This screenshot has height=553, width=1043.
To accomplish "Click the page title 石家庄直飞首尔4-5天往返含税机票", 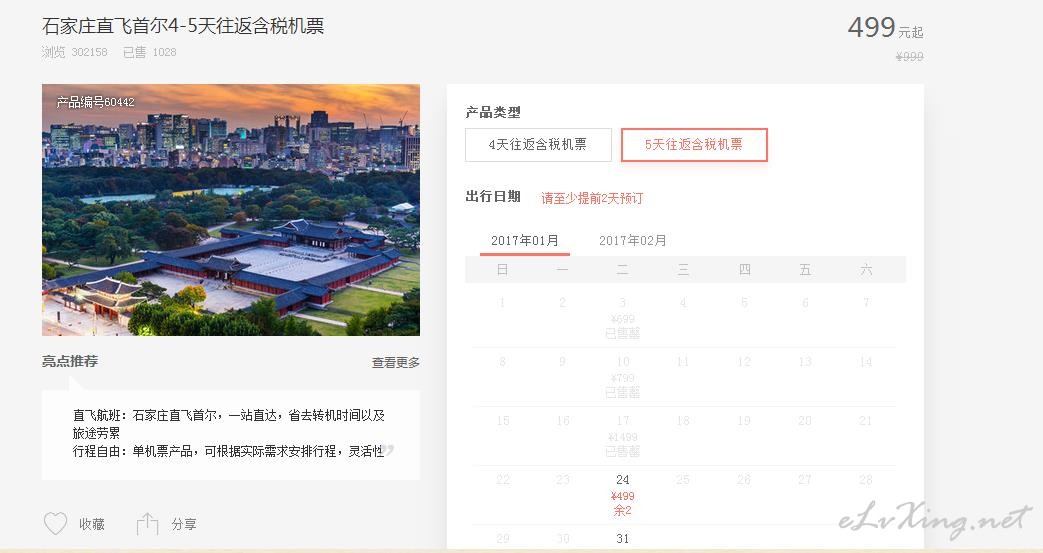I will [183, 26].
